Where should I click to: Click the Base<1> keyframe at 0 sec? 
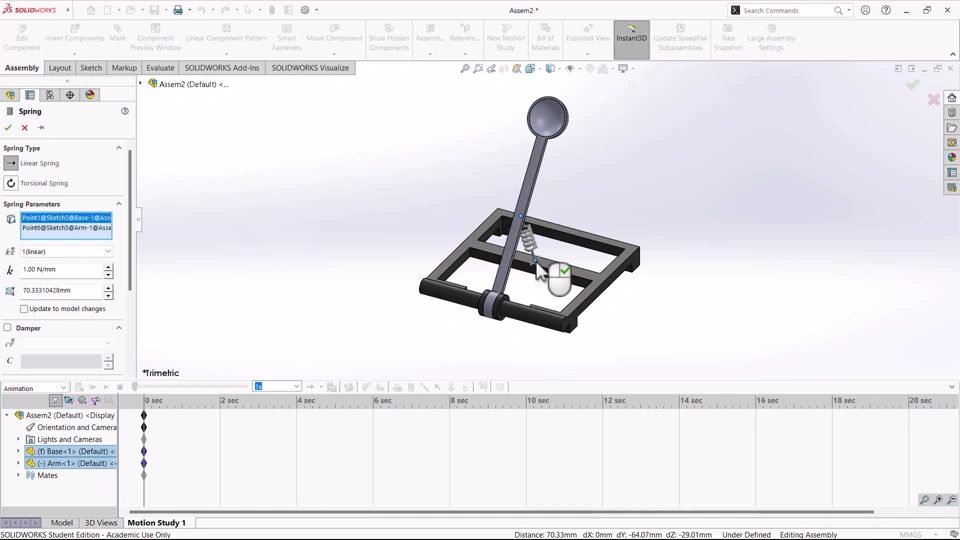point(144,451)
